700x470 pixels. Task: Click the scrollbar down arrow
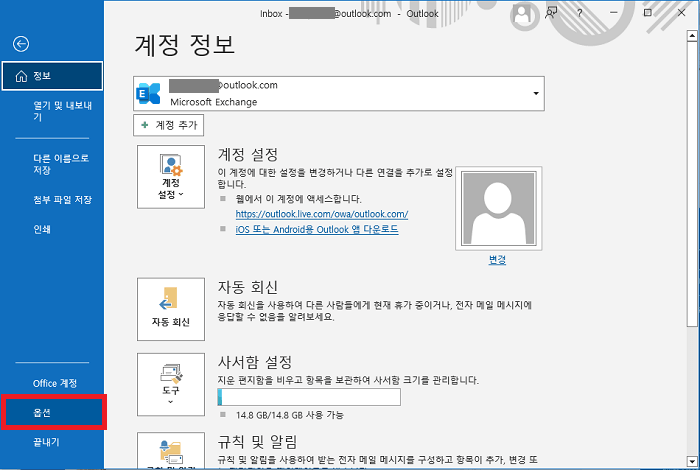pyautogui.click(x=692, y=461)
